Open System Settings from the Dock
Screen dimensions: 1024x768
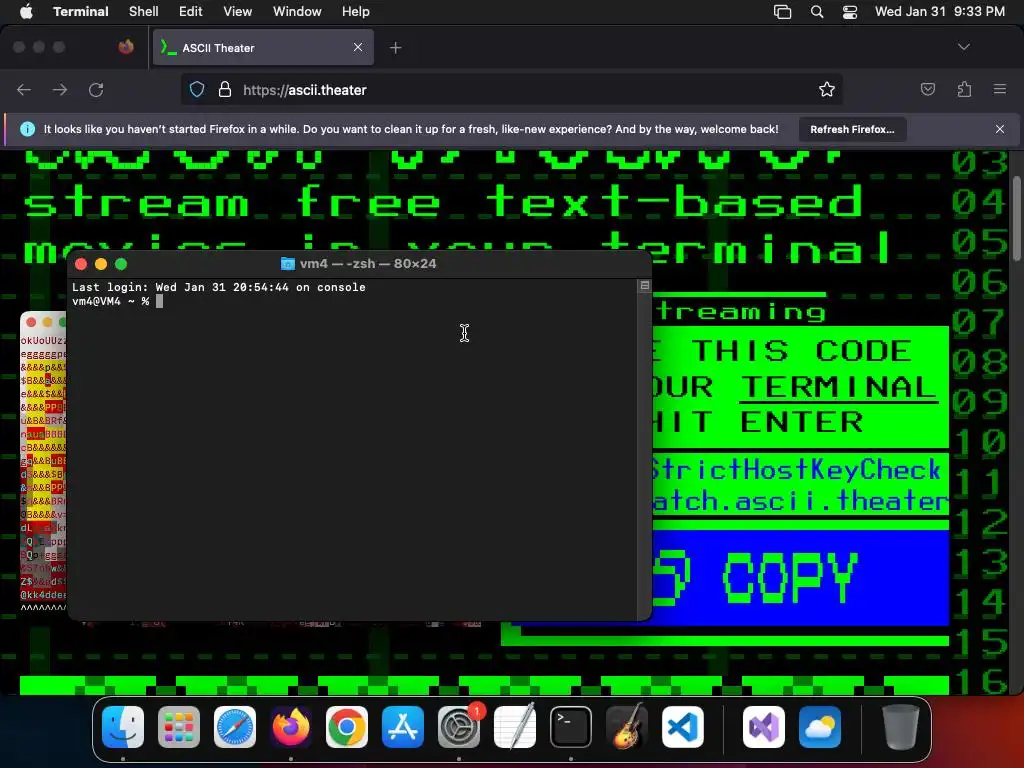(x=458, y=727)
